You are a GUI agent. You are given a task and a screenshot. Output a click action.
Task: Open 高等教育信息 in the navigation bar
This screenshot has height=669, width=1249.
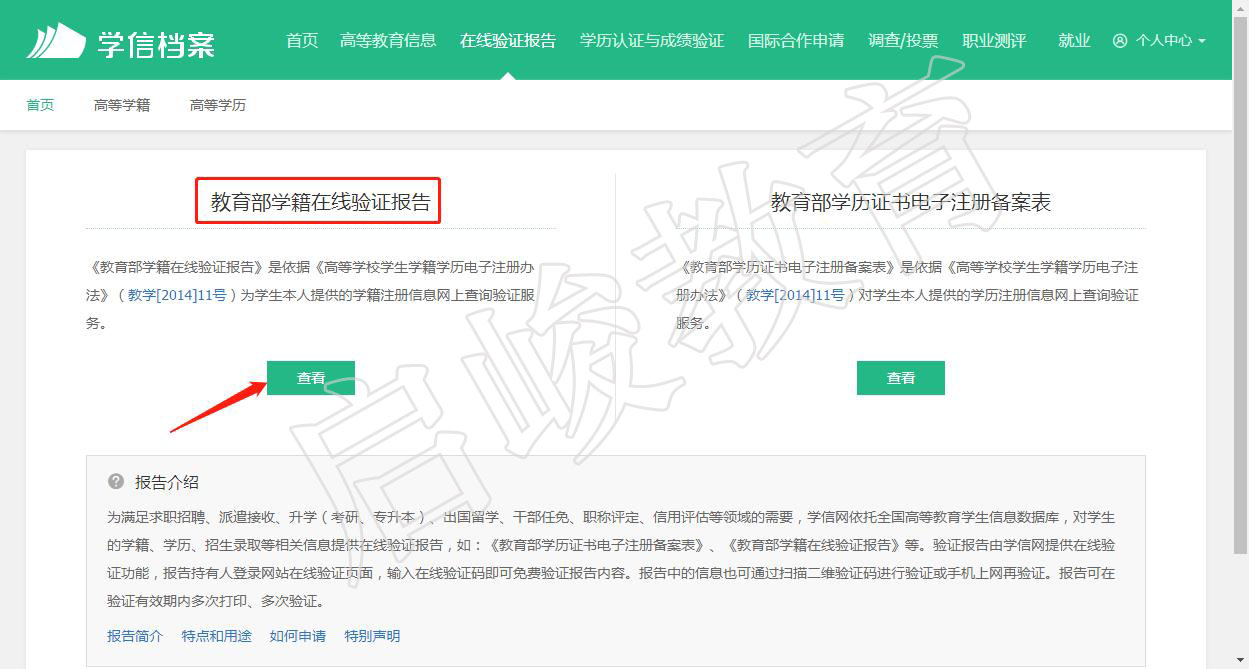click(x=388, y=40)
